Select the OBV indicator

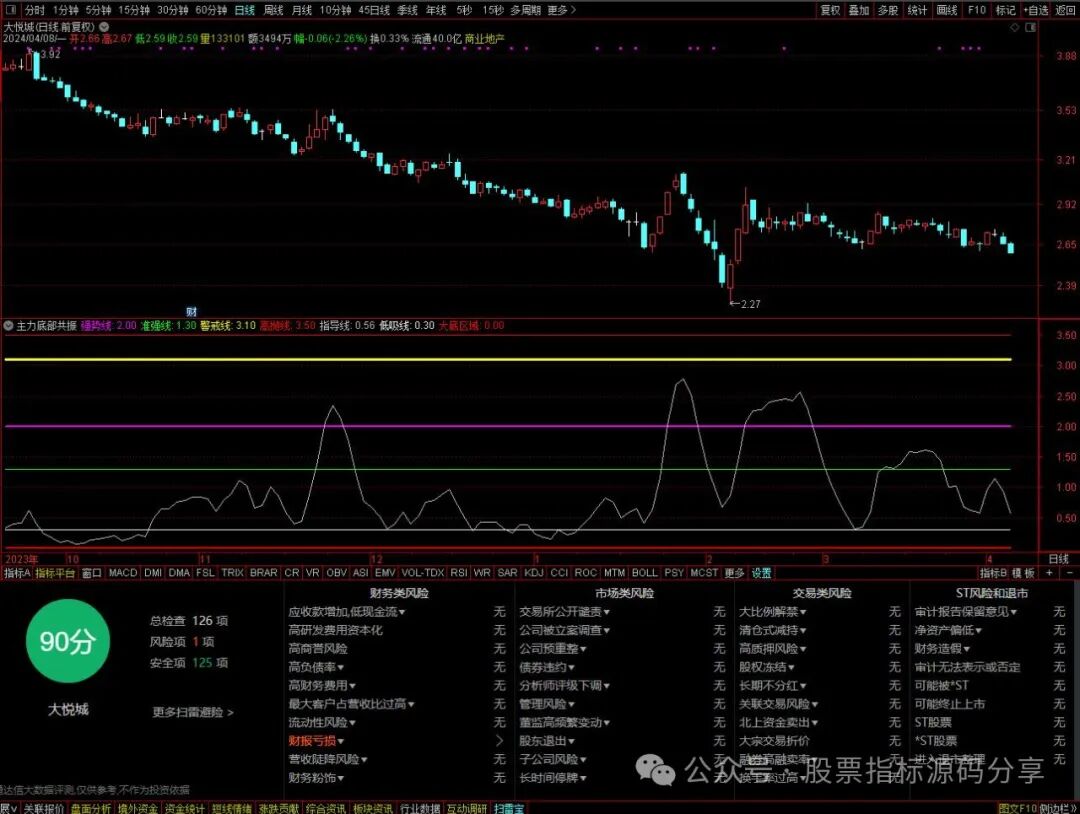(x=337, y=572)
